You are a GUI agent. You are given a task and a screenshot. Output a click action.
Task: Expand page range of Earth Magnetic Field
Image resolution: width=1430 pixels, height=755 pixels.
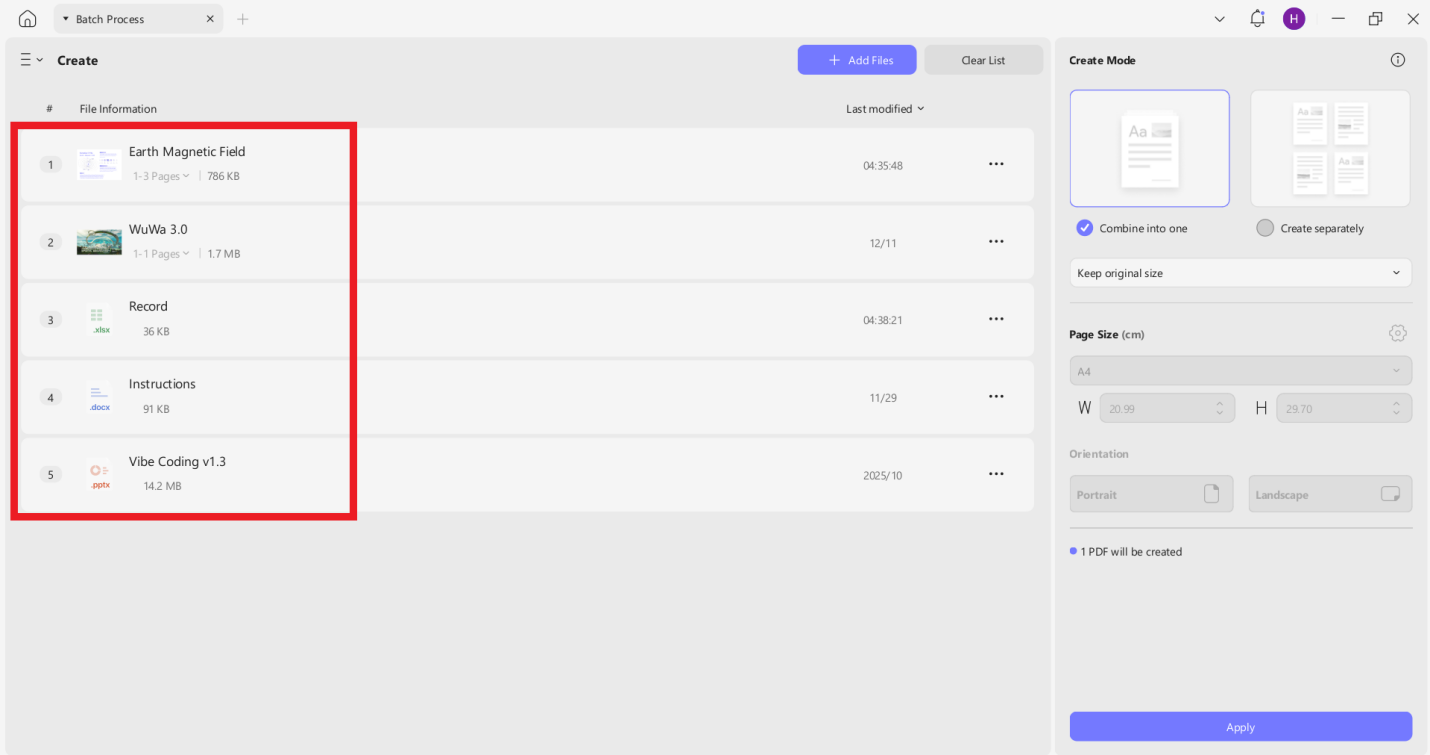(x=161, y=176)
